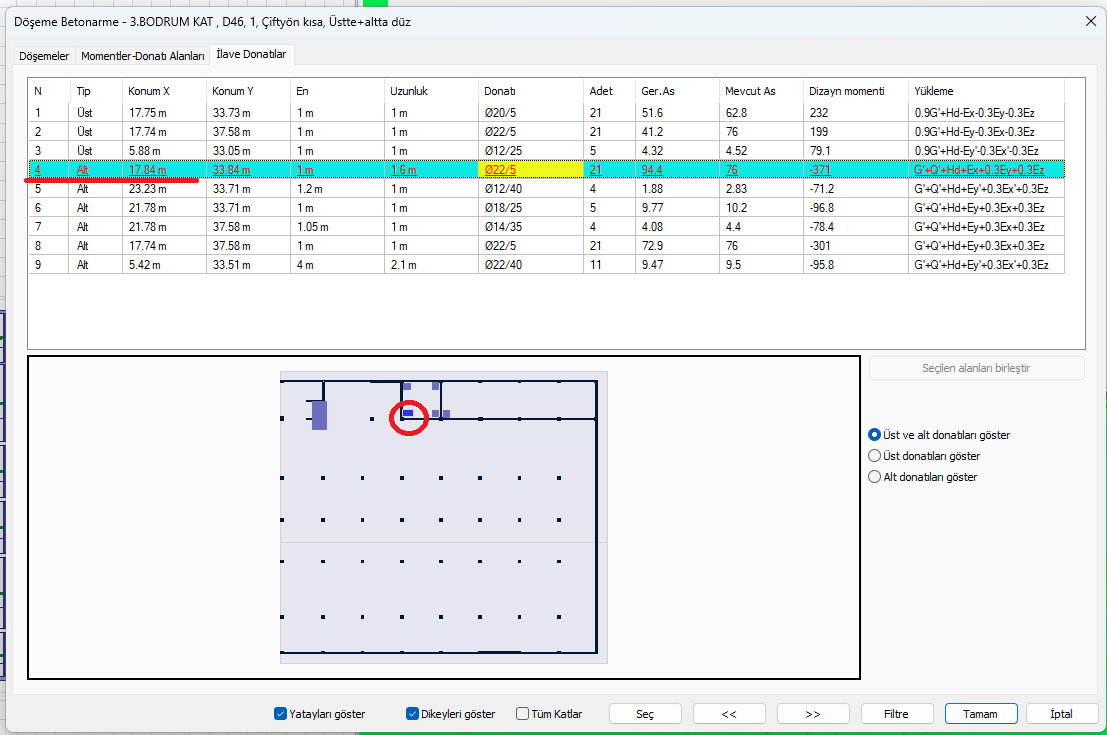The width and height of the screenshot is (1107, 735).
Task: Click highlighted Ø22/5 cell in row 4
Action: tap(531, 170)
